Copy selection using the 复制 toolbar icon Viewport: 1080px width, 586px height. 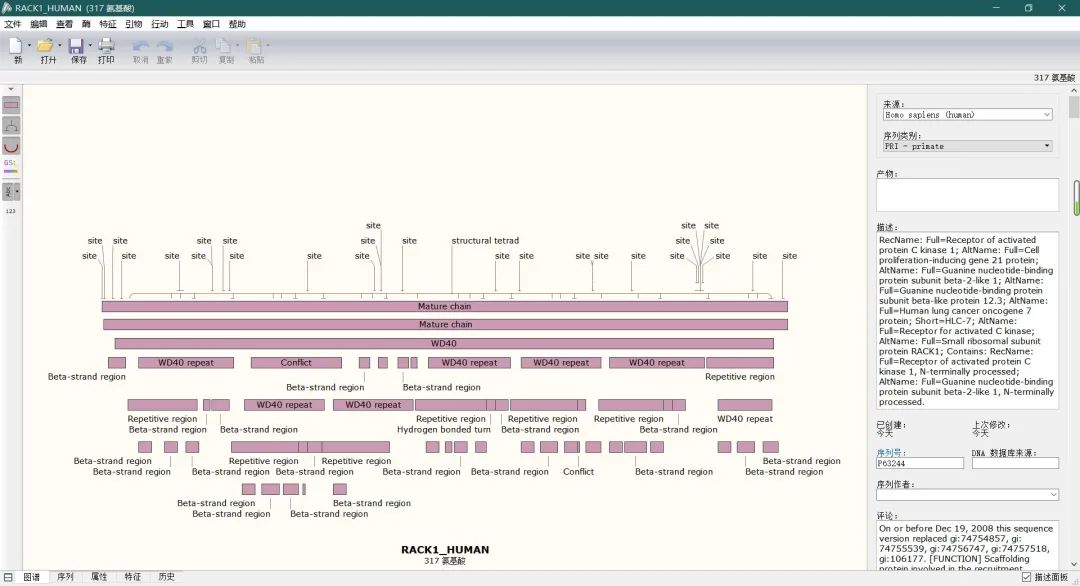point(226,48)
